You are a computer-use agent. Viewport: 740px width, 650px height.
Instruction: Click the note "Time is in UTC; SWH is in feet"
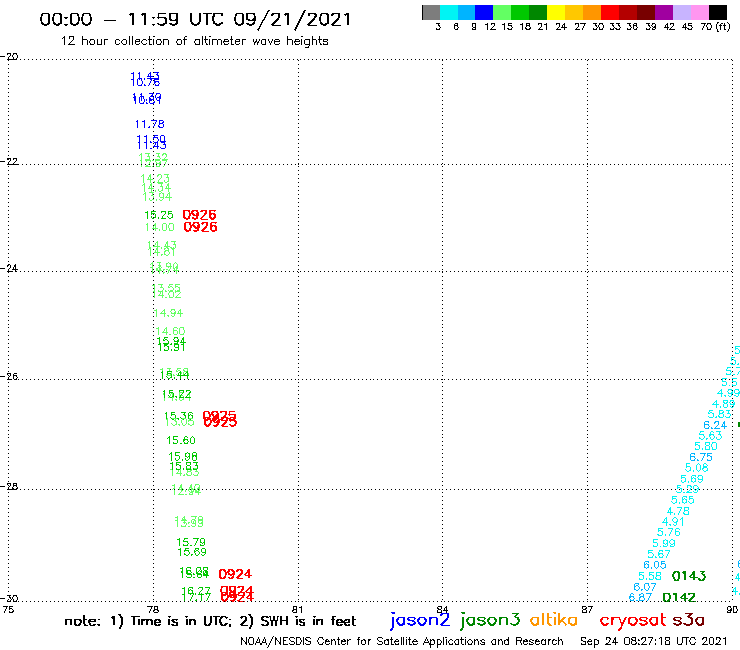click(210, 621)
